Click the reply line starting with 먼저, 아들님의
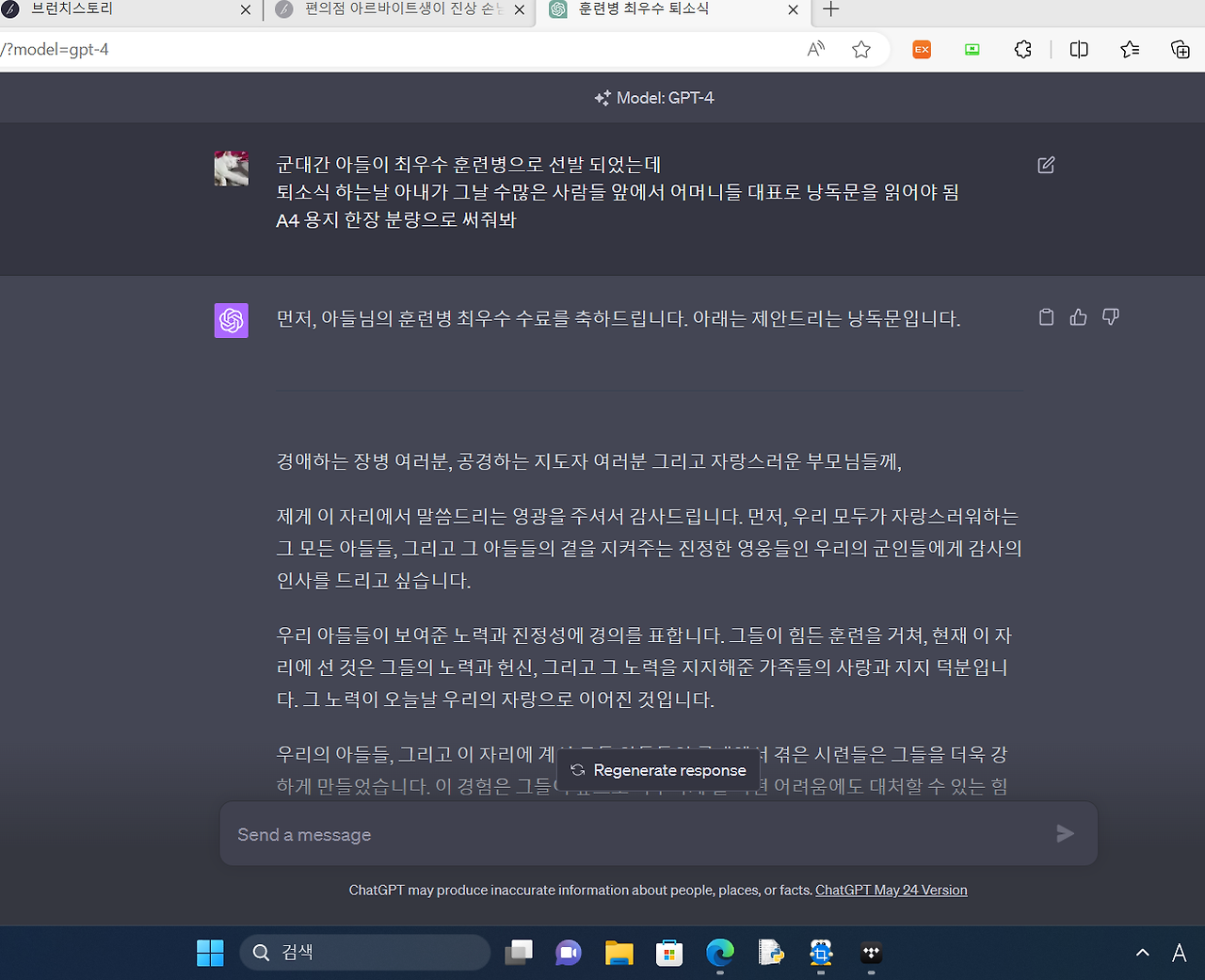The width and height of the screenshot is (1205, 980). pyautogui.click(x=619, y=319)
